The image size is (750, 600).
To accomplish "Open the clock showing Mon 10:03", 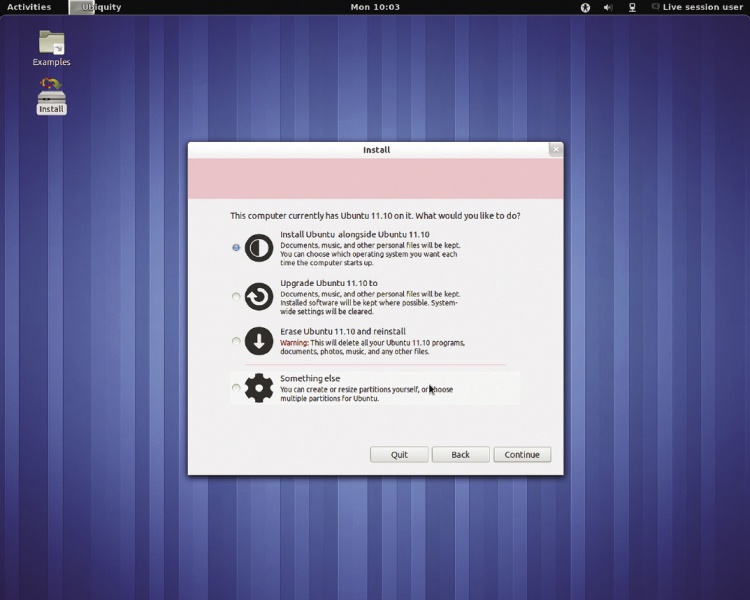I will (375, 7).
